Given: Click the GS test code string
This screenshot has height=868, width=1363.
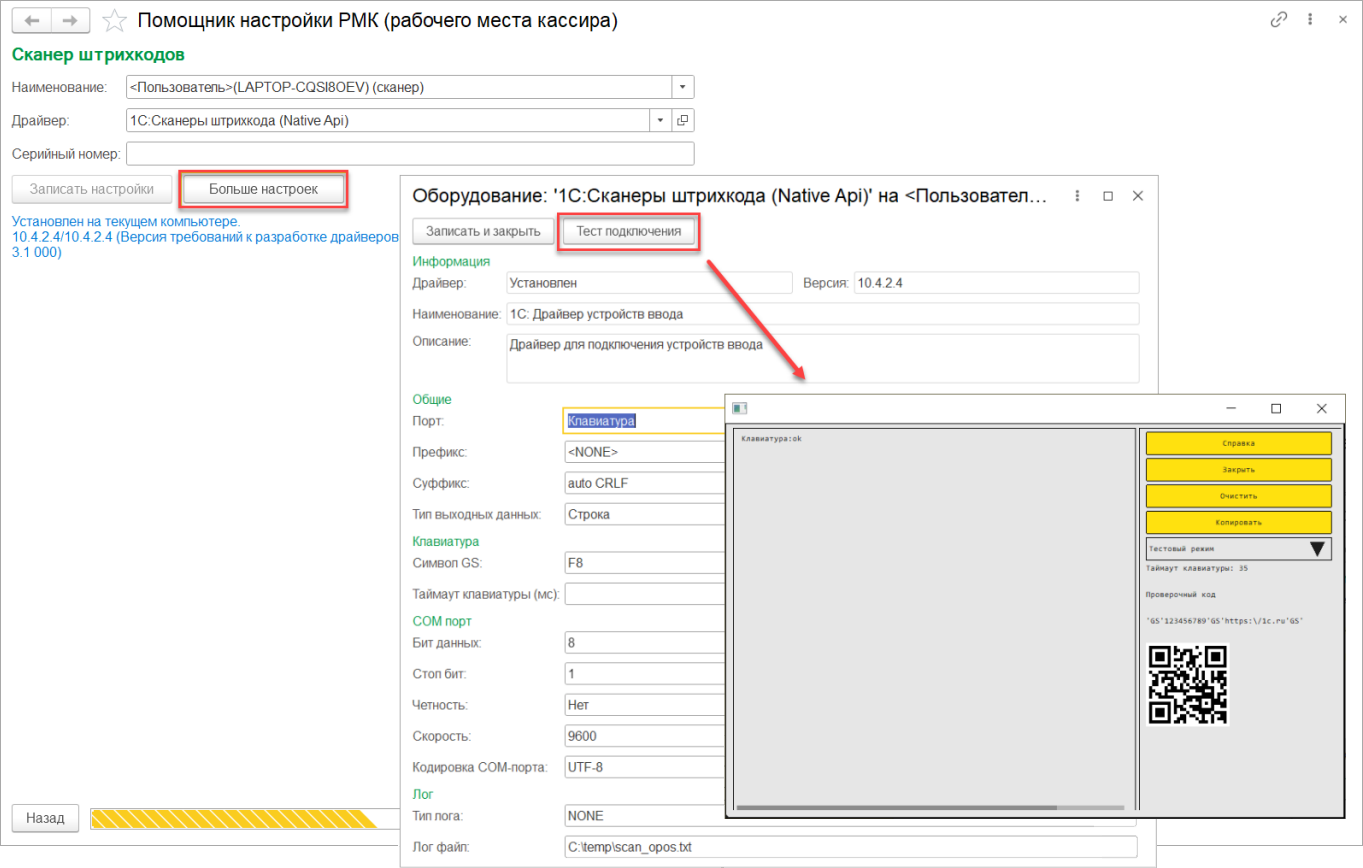Looking at the screenshot, I should point(1226,621).
